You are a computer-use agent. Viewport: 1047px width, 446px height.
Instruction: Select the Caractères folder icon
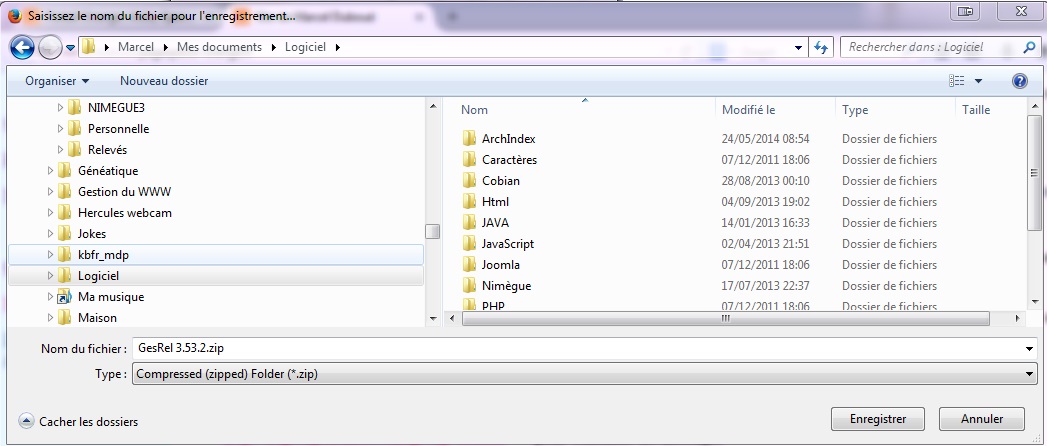(x=469, y=160)
